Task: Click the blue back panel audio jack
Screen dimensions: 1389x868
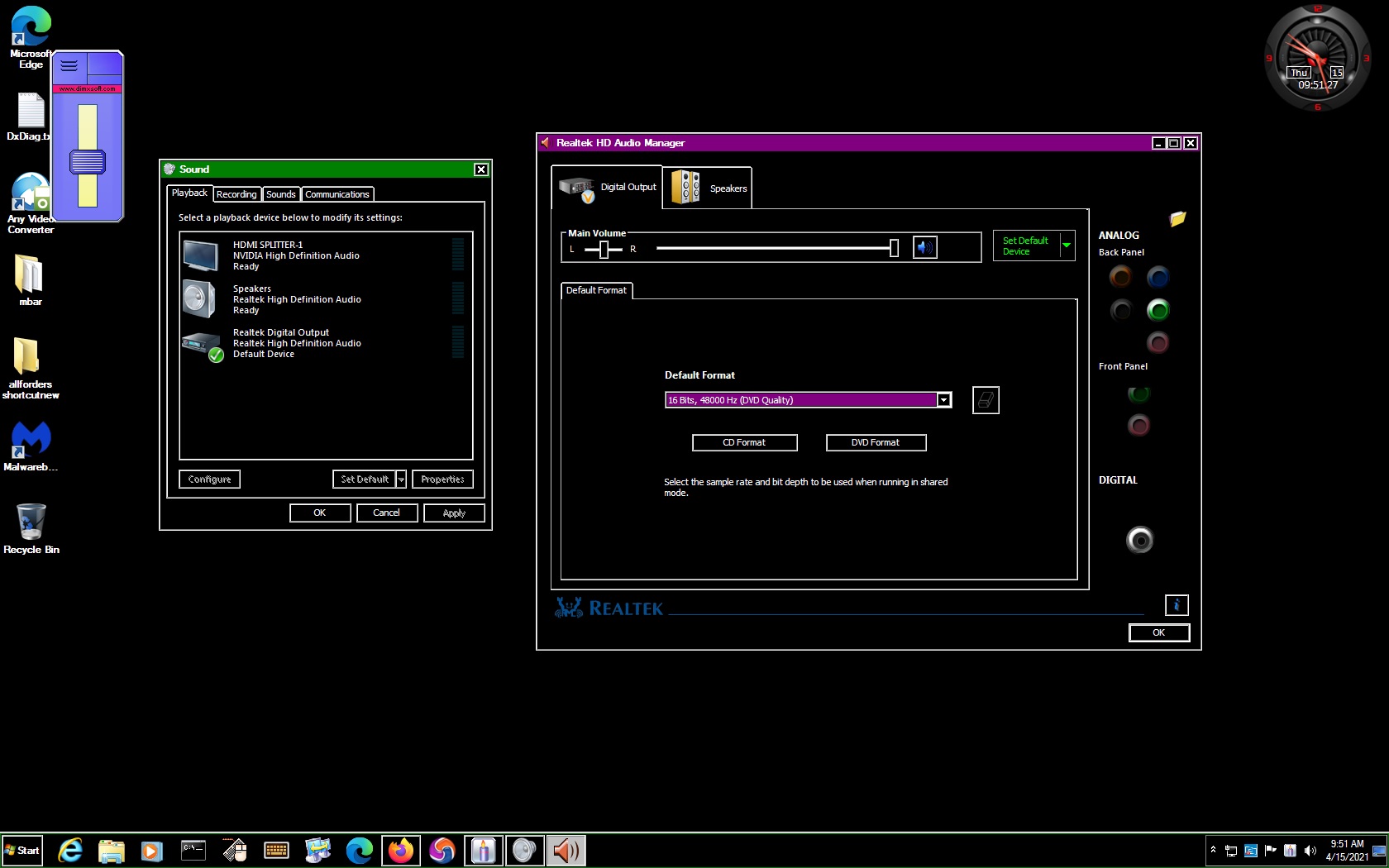Action: pyautogui.click(x=1157, y=277)
